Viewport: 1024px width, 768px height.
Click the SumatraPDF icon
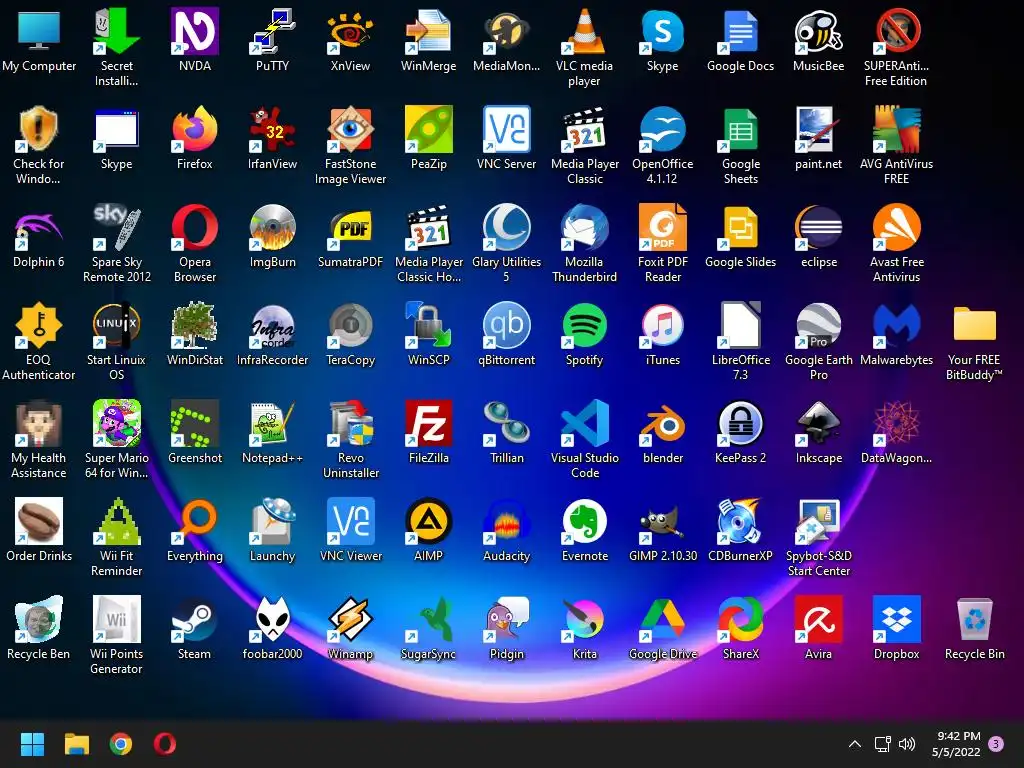point(350,227)
